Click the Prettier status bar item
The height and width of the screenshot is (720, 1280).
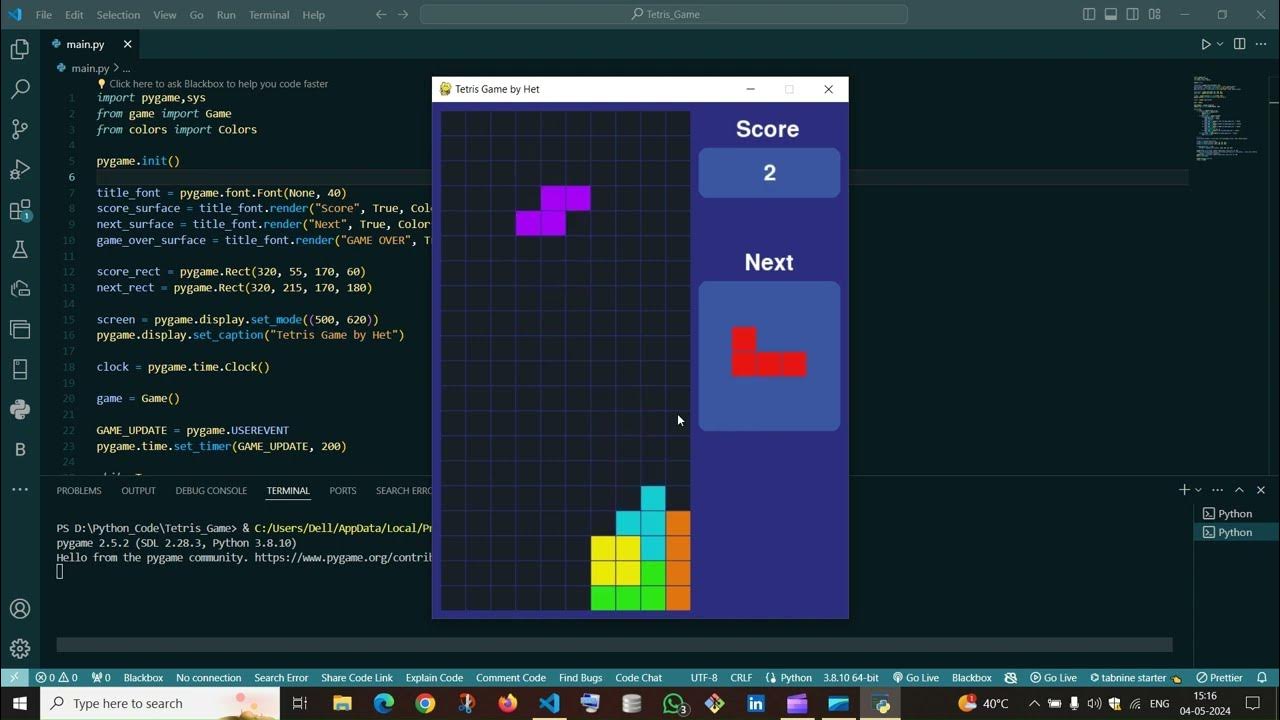click(x=1219, y=677)
